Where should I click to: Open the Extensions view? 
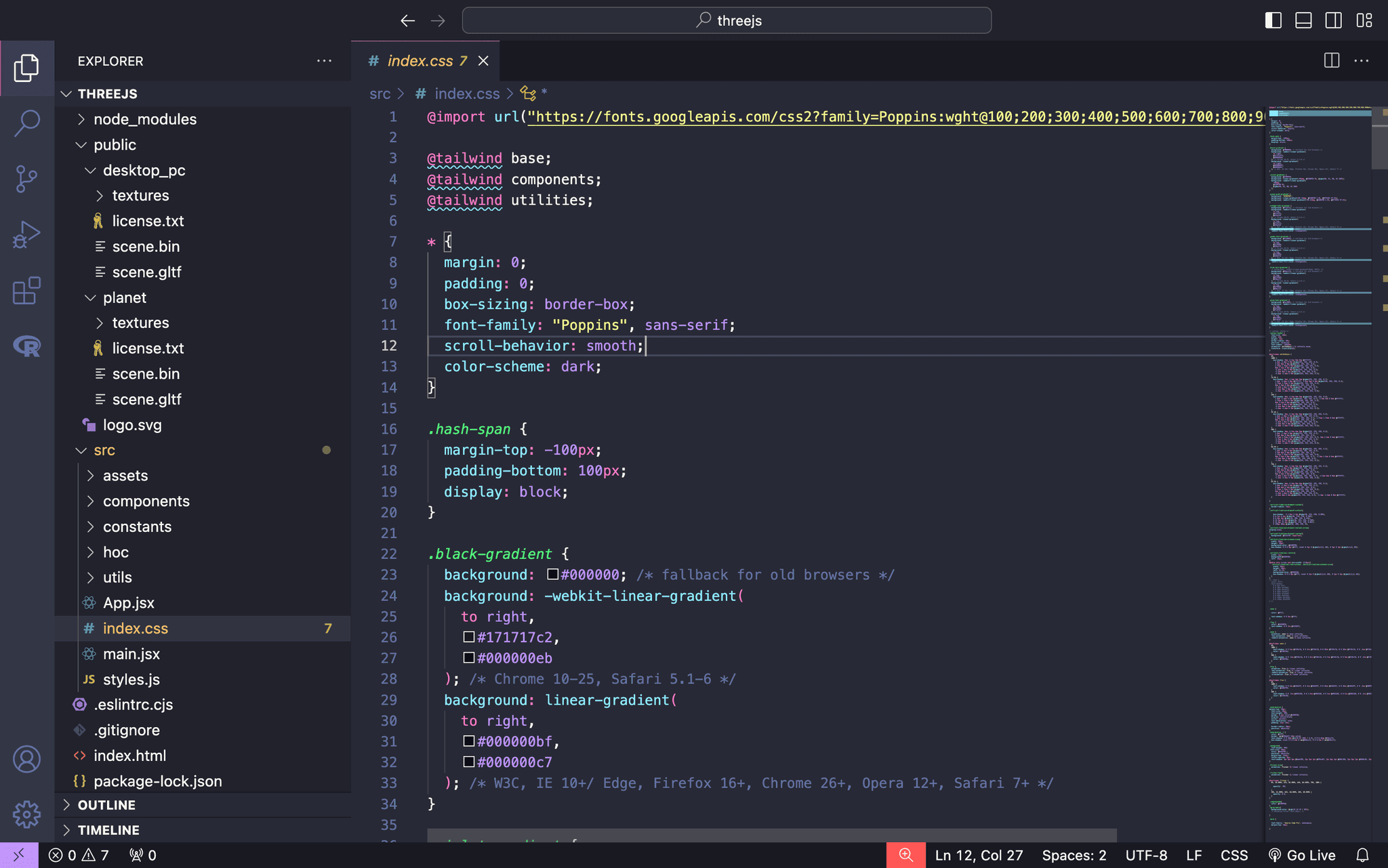pos(27,291)
